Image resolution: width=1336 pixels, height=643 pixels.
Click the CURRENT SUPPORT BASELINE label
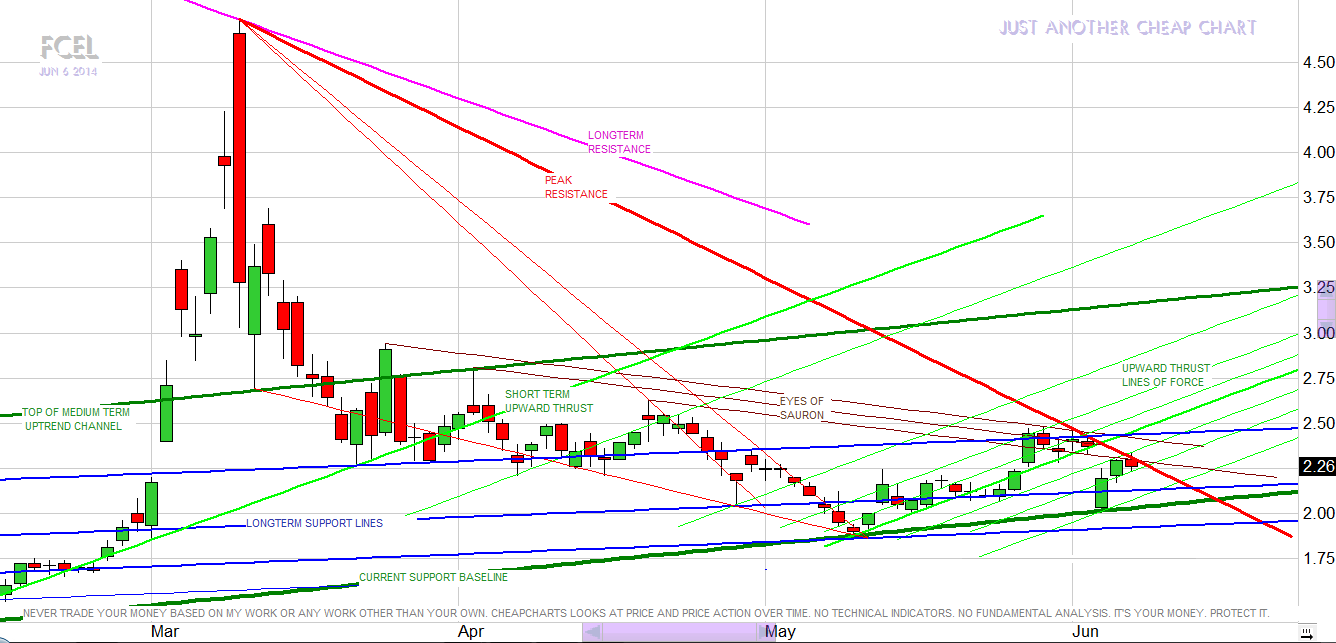click(433, 577)
